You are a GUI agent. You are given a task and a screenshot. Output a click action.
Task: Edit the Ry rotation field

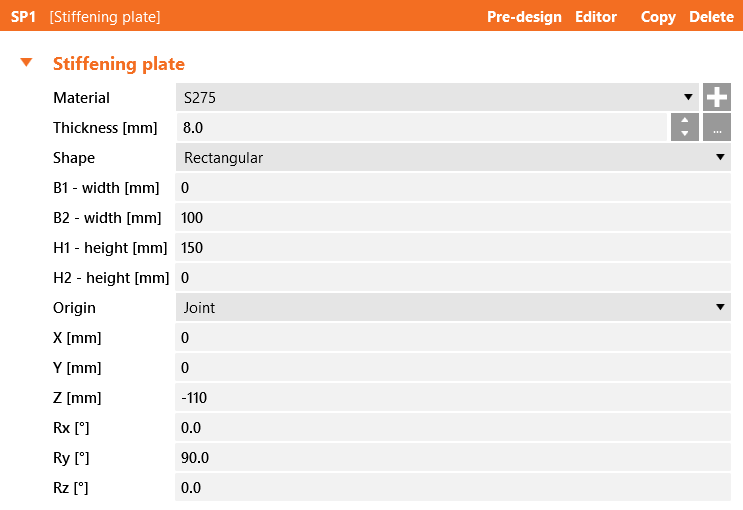pyautogui.click(x=452, y=457)
